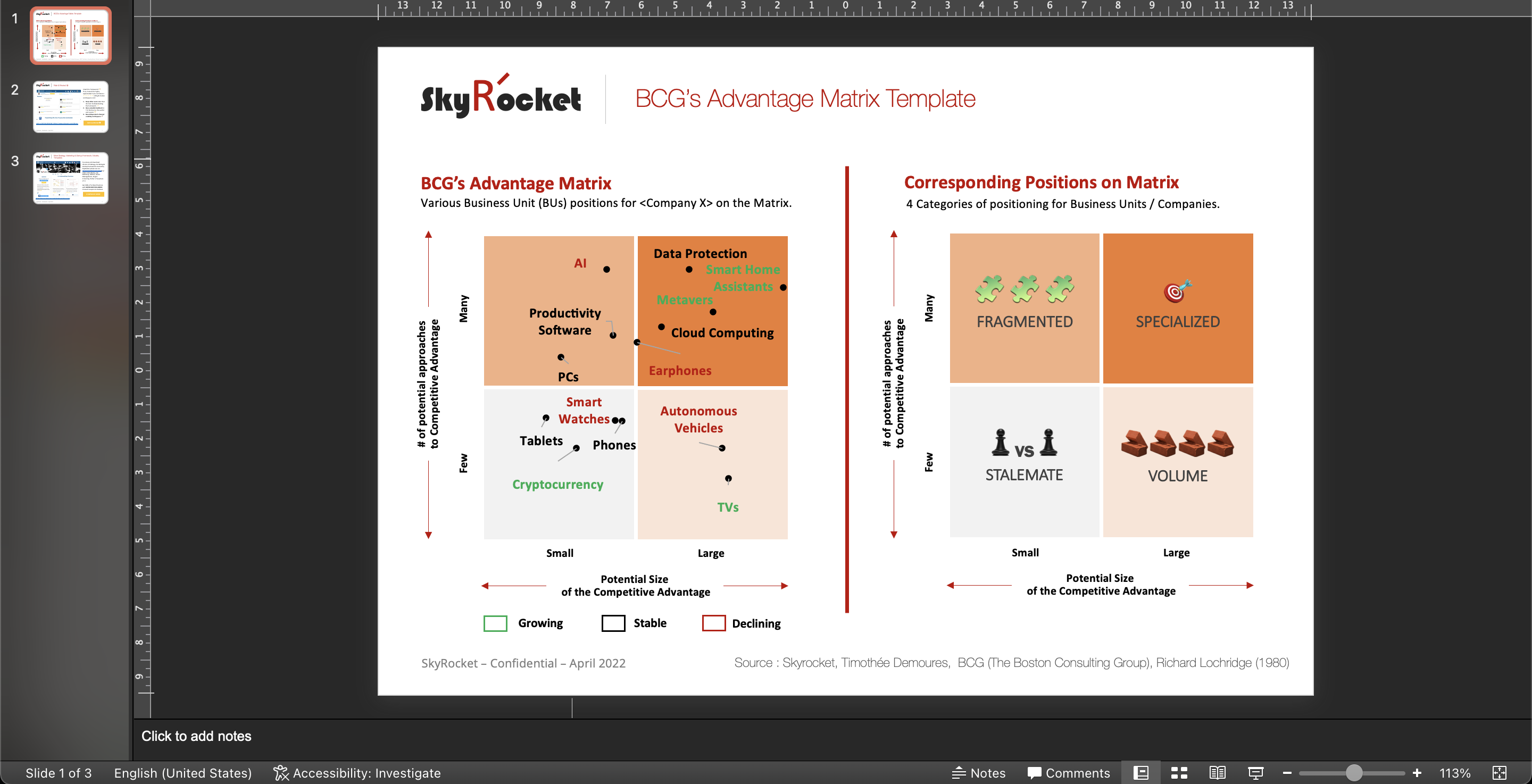The image size is (1532, 784).
Task: Select the title BCG's Advantage Matrix Template
Action: click(805, 99)
